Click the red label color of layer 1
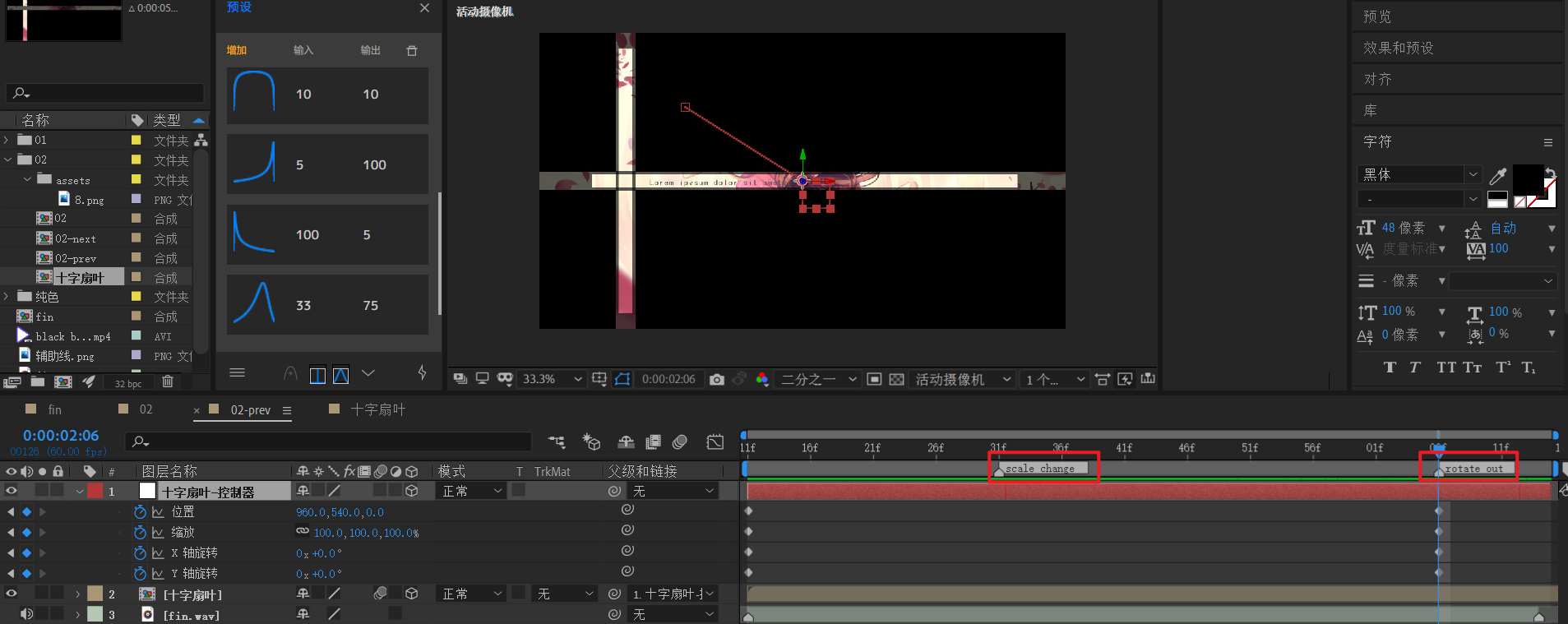This screenshot has width=1568, height=624. [x=95, y=491]
